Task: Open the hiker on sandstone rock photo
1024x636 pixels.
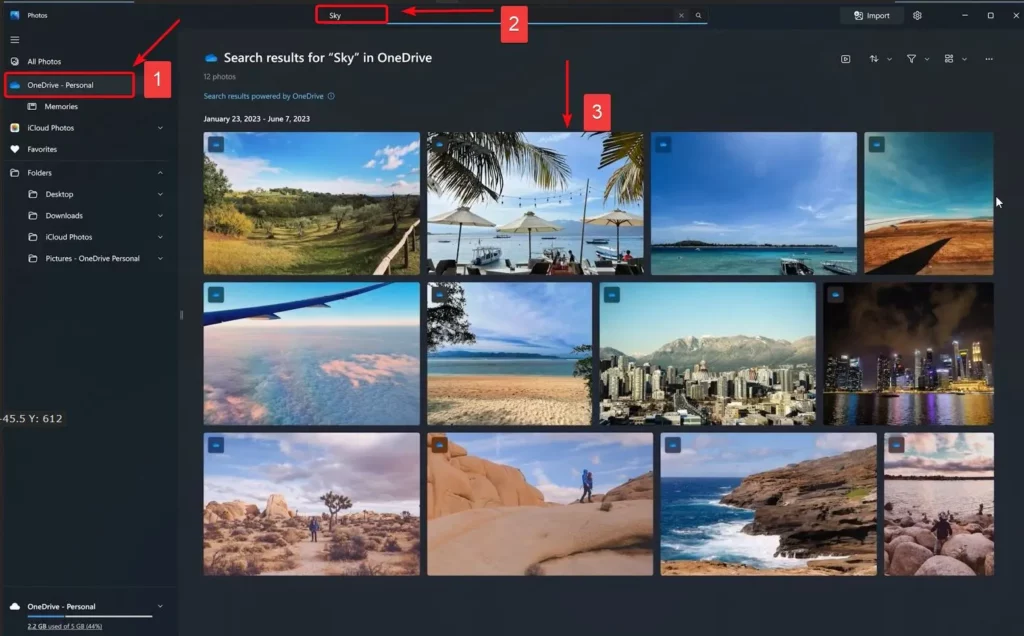Action: click(x=540, y=504)
